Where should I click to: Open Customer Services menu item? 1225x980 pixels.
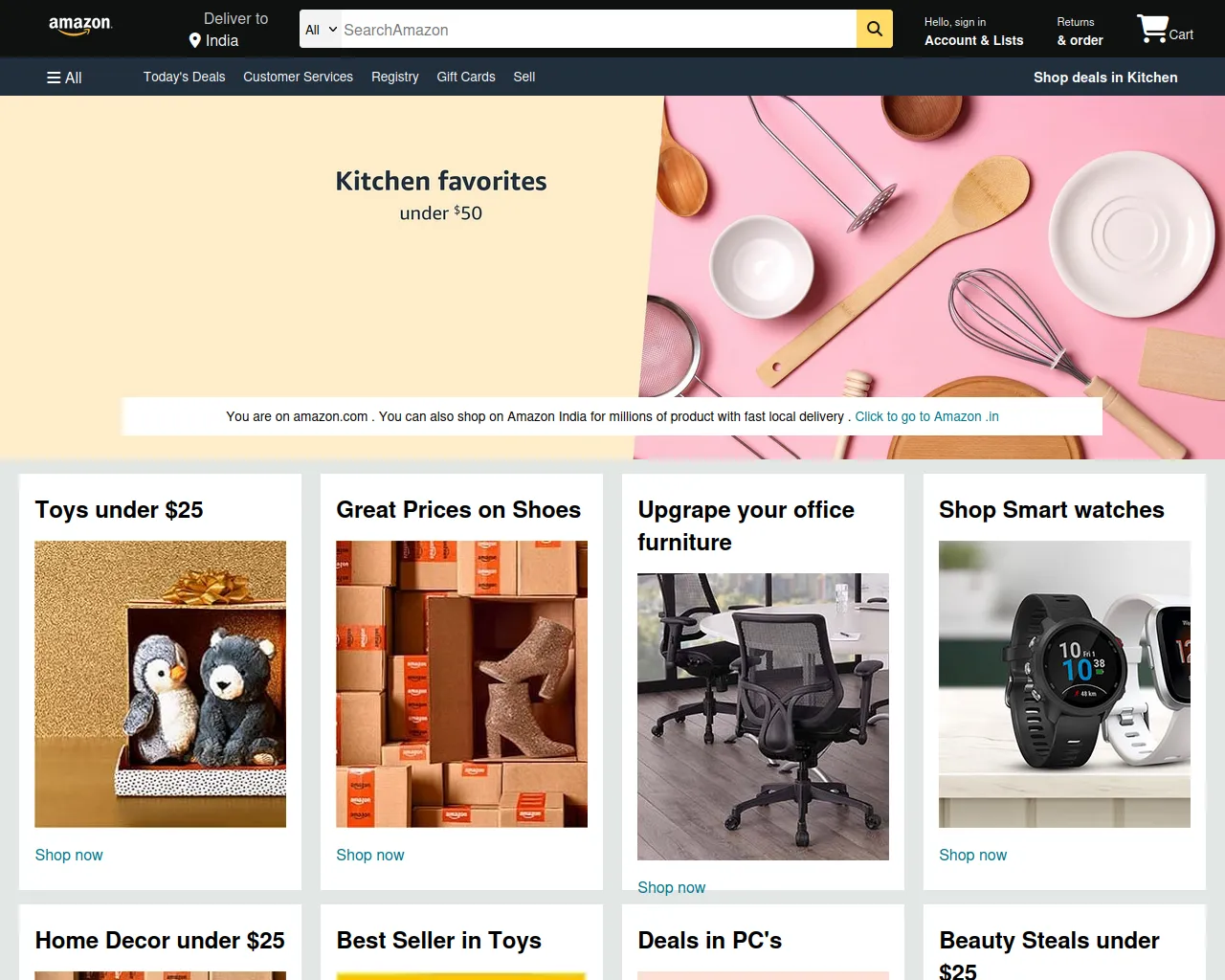(x=298, y=77)
